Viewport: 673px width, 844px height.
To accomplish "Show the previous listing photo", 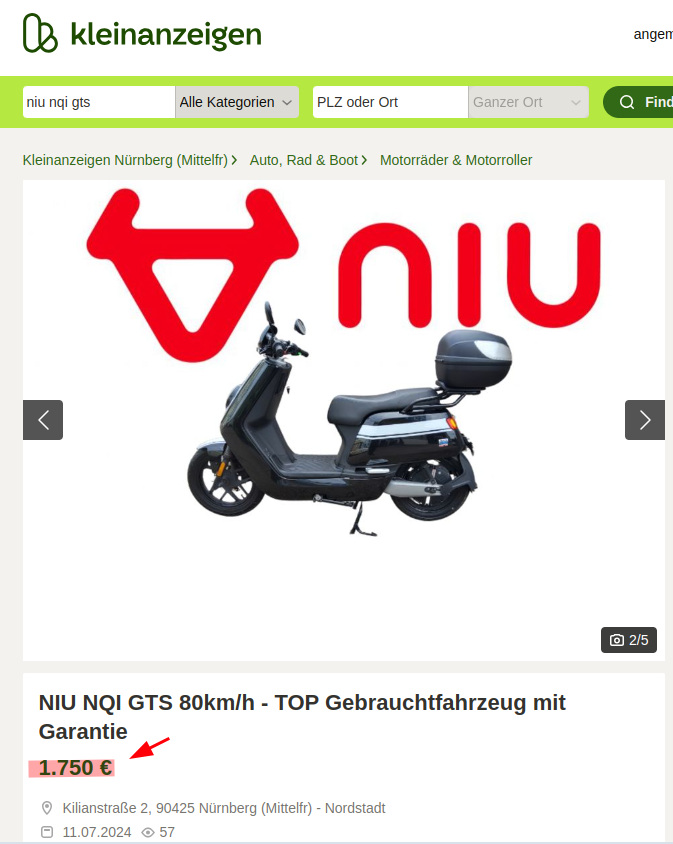I will click(43, 420).
